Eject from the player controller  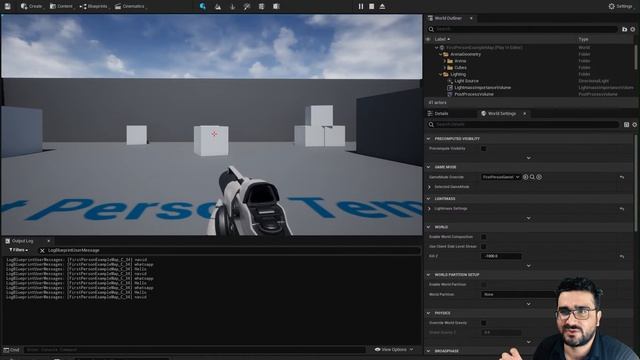pyautogui.click(x=382, y=6)
